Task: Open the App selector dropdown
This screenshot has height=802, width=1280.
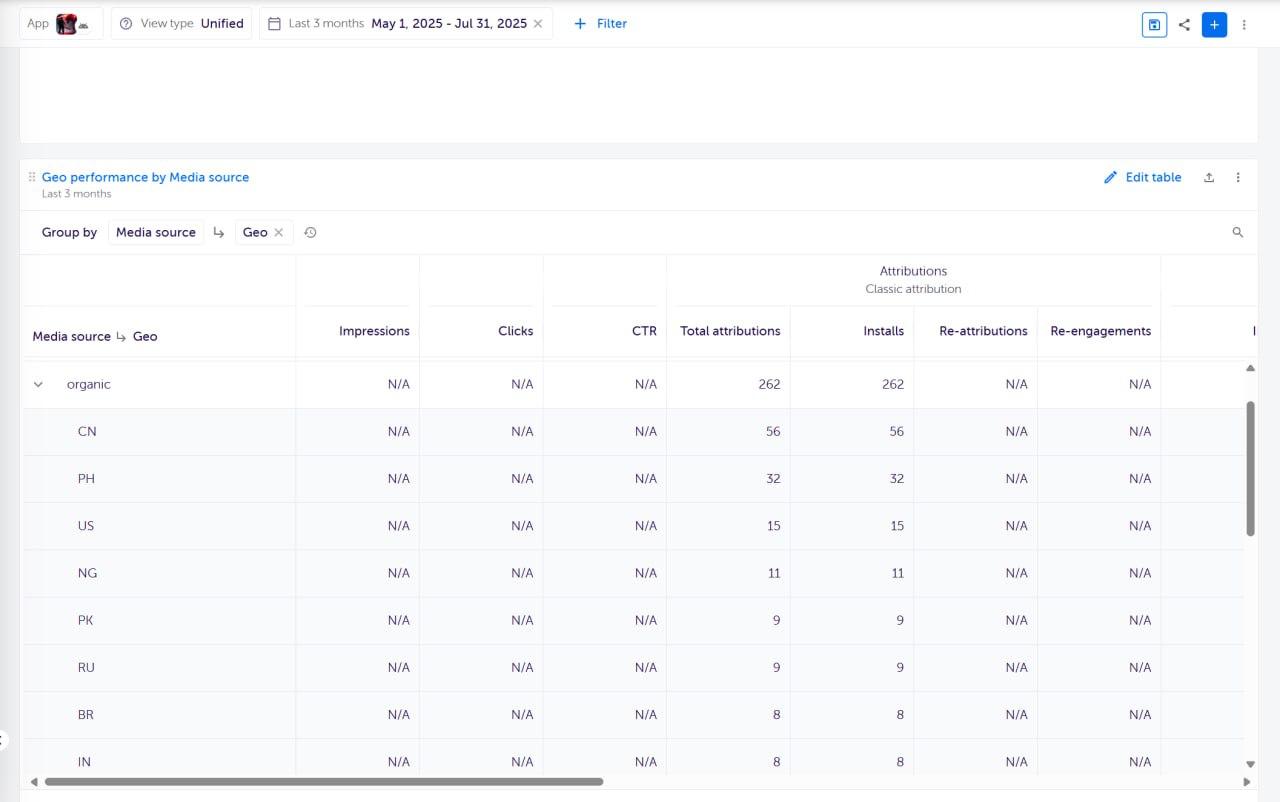Action: click(60, 23)
